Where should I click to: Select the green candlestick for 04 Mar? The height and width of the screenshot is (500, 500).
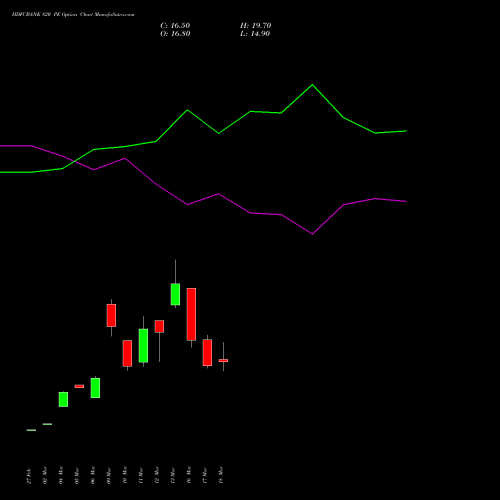tap(63, 399)
